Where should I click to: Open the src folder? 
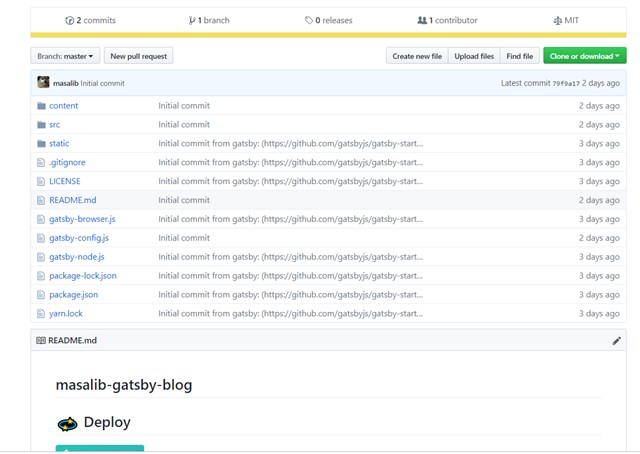[54, 125]
